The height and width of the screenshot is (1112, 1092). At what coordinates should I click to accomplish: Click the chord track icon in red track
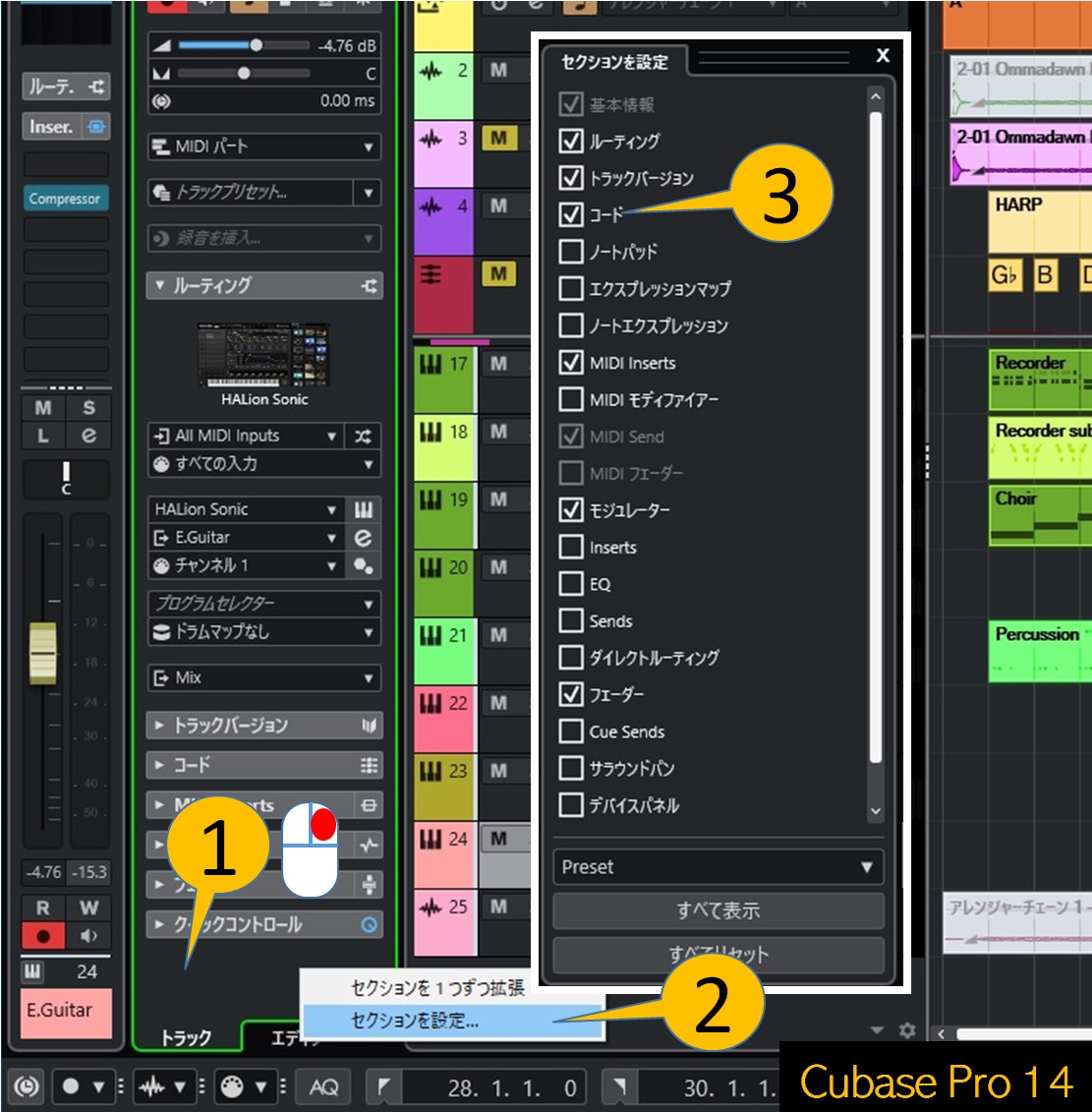coord(431,274)
